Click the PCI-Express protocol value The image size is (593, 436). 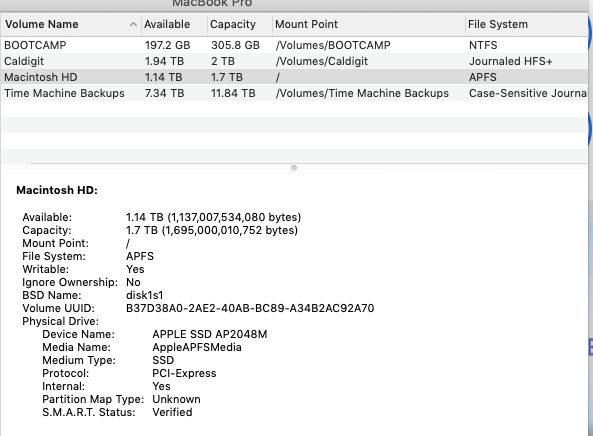[184, 373]
